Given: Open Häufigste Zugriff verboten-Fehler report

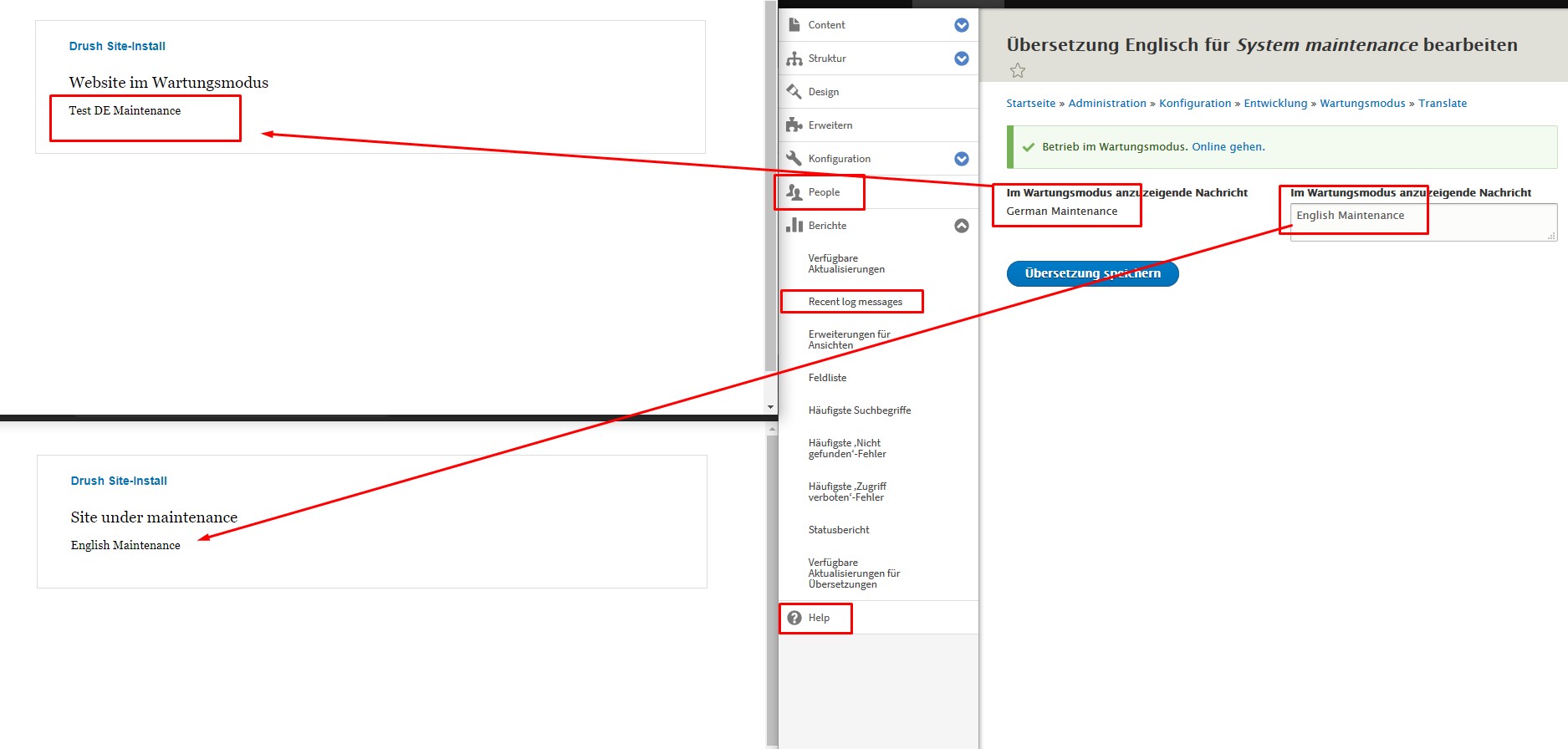Looking at the screenshot, I should 847,492.
